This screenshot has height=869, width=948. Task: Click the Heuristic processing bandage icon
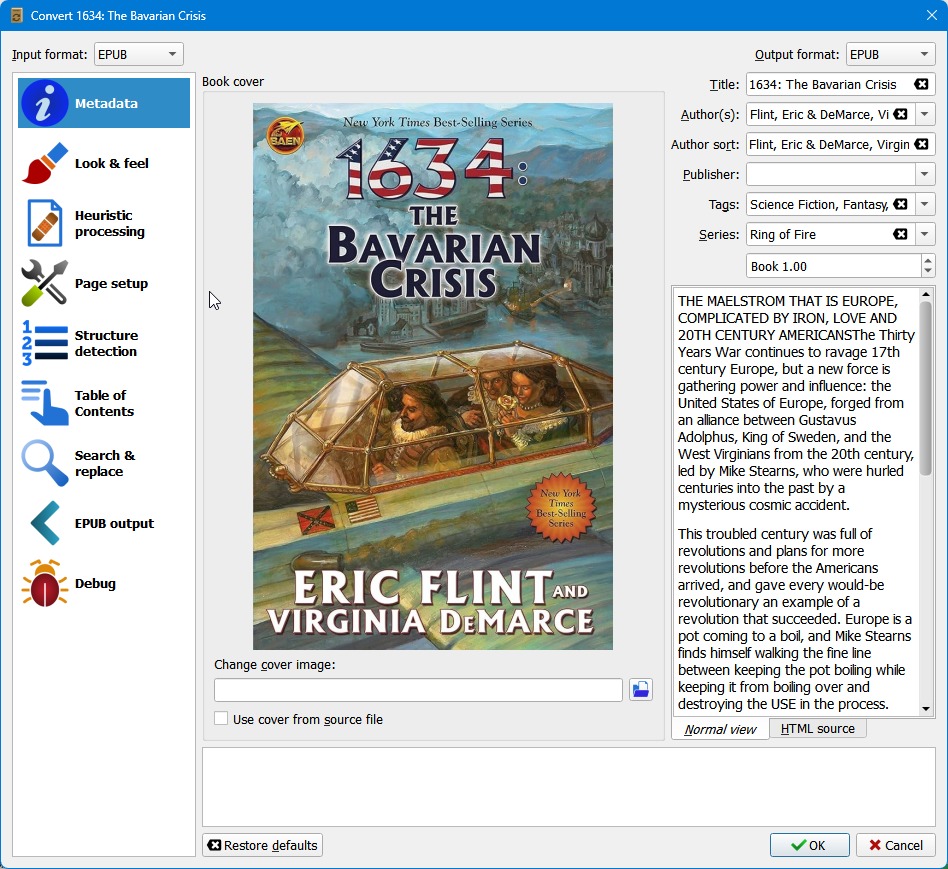click(44, 223)
